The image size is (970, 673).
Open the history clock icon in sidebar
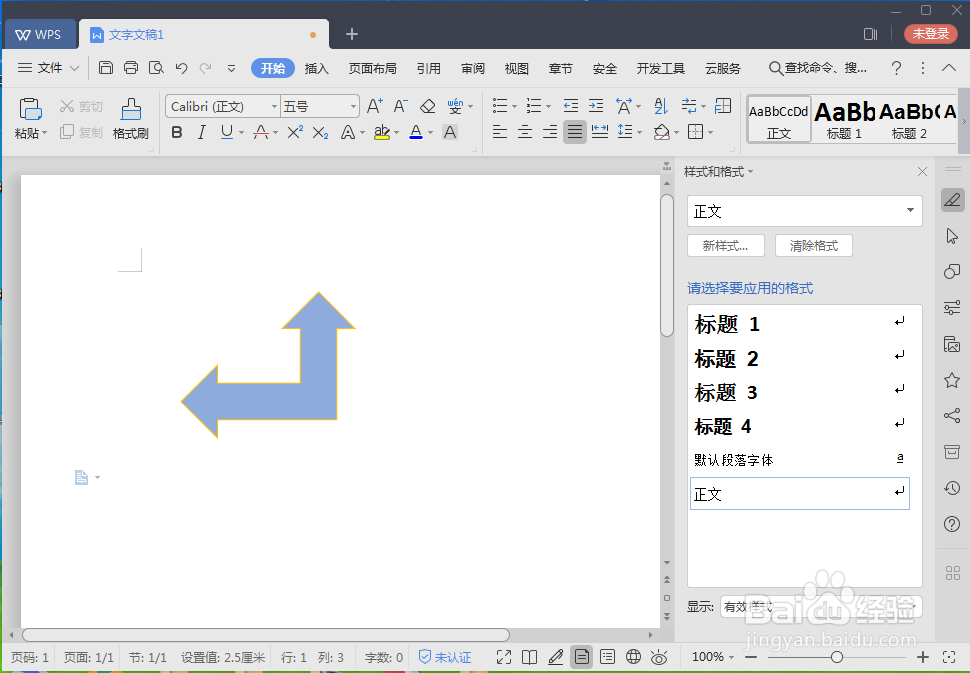click(952, 488)
